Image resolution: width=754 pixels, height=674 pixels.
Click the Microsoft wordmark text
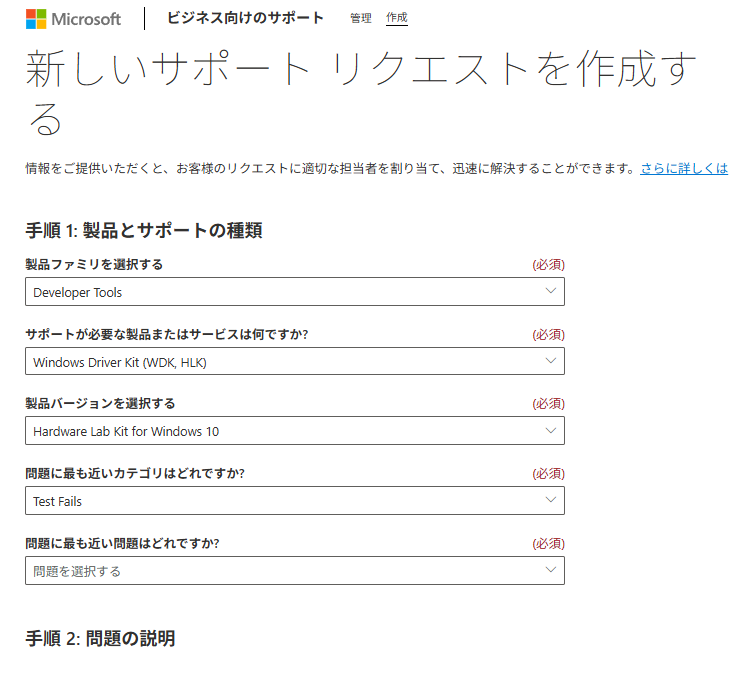(86, 19)
